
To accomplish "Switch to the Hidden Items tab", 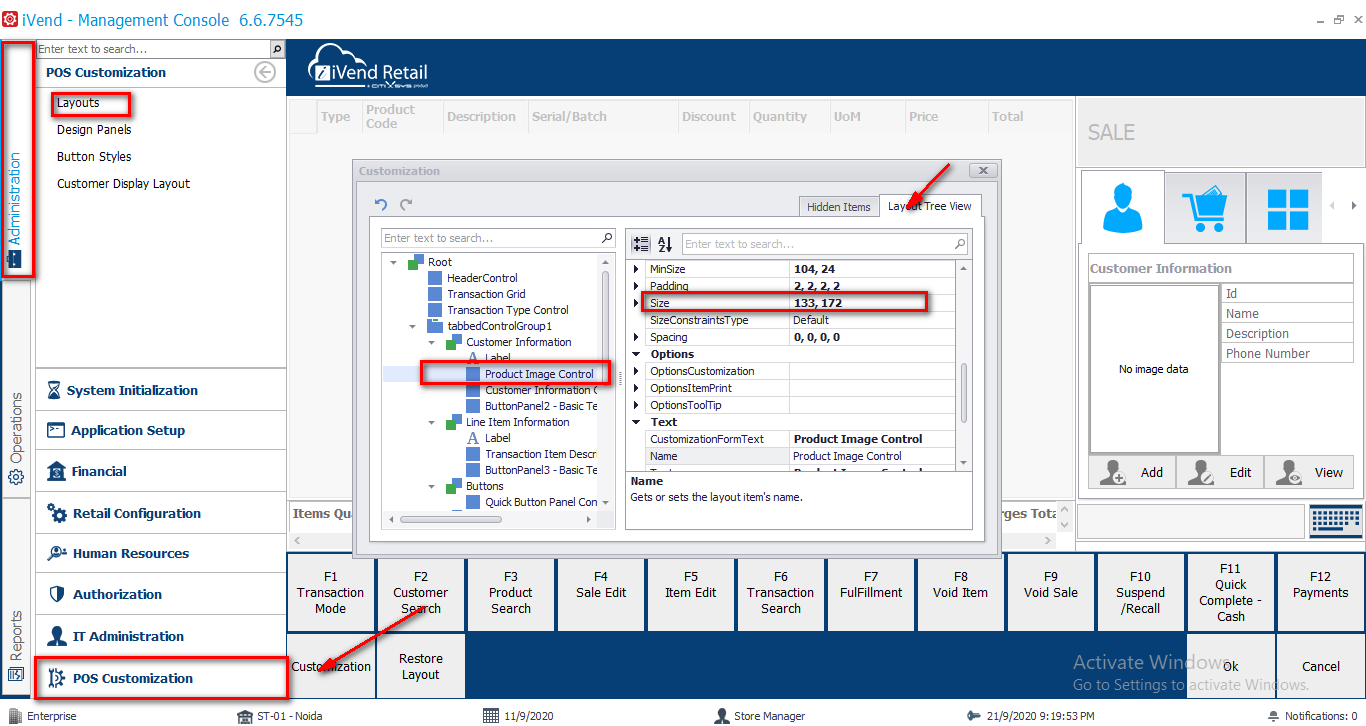I will coord(838,207).
